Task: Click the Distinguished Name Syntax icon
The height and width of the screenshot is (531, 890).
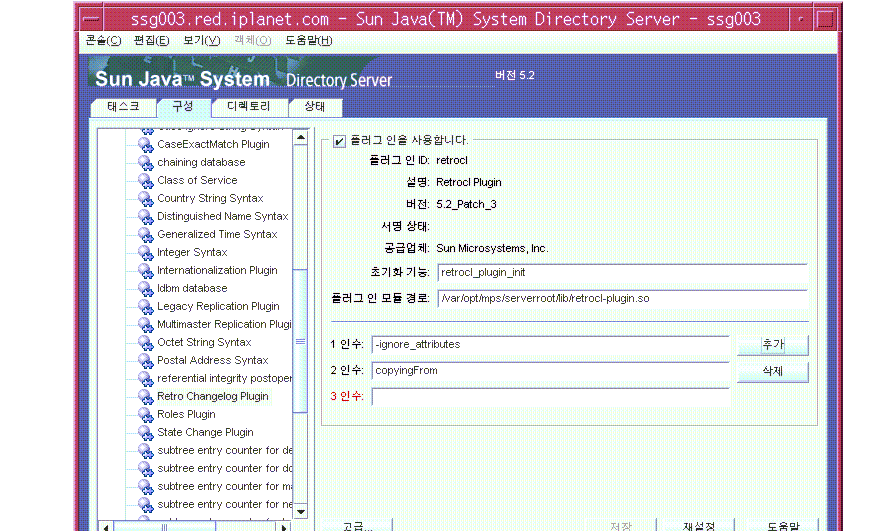Action: pos(146,217)
